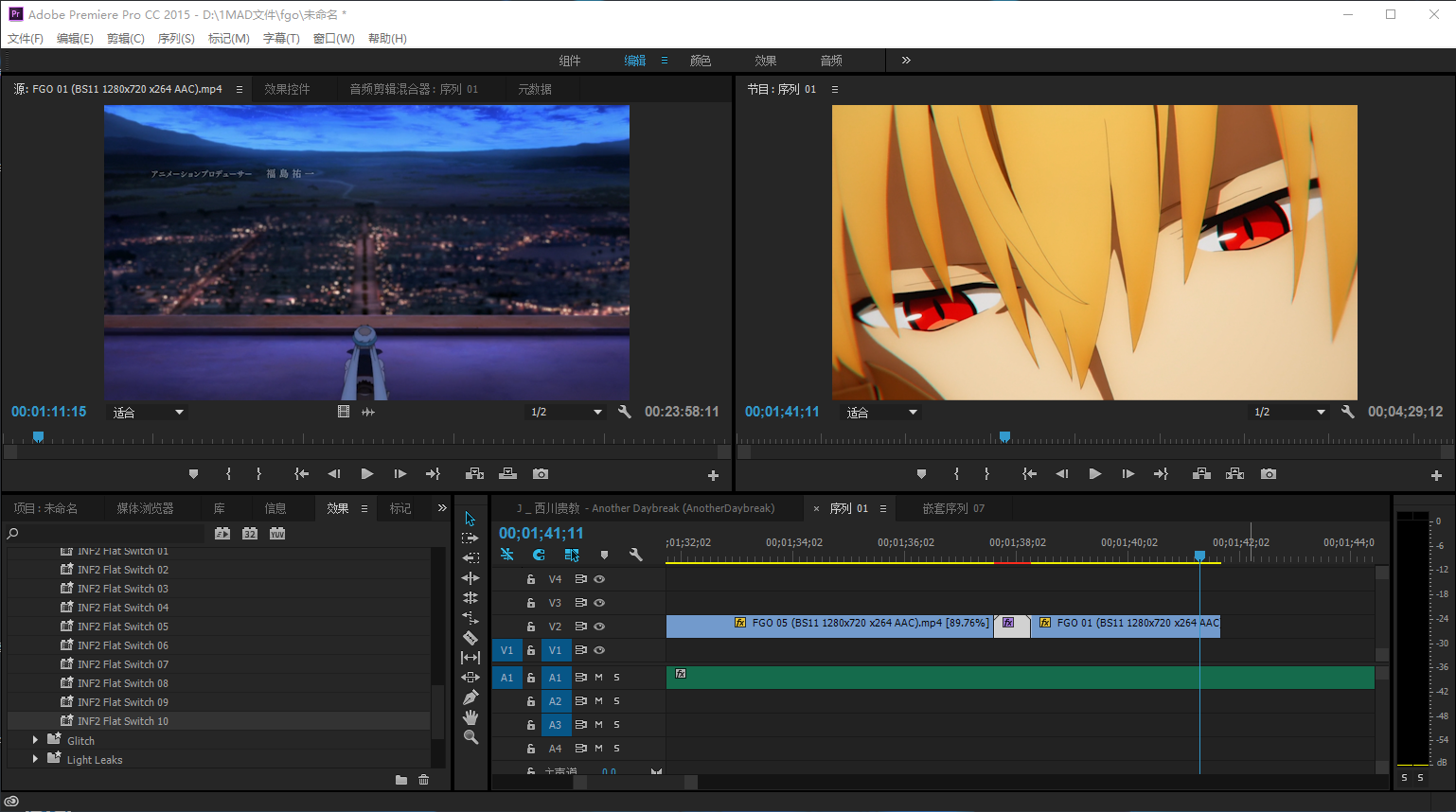Switch to 音频 workspace
The height and width of the screenshot is (812, 1456).
(831, 61)
